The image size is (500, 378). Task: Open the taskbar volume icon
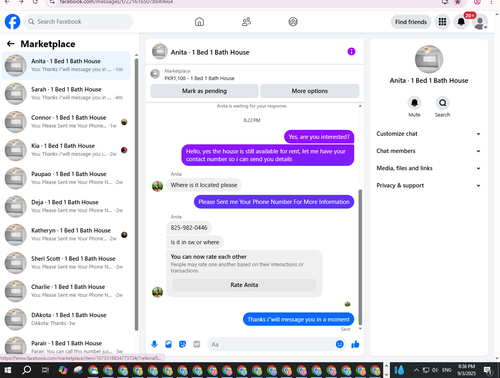coord(435,370)
